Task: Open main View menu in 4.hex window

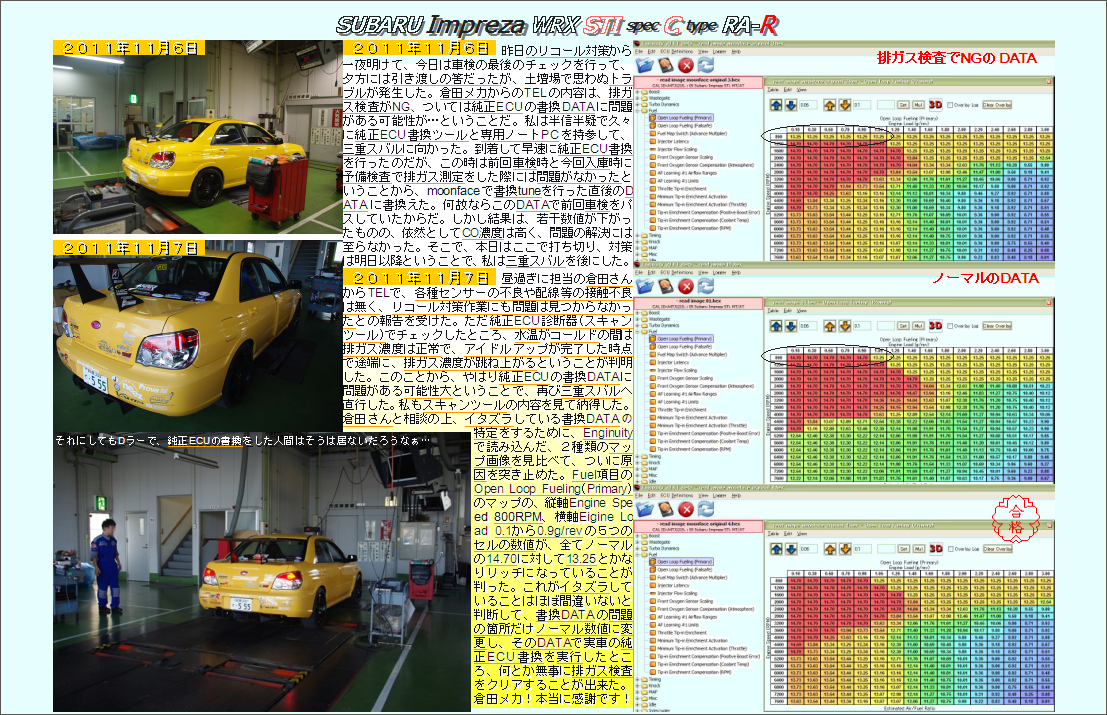Action: [703, 495]
